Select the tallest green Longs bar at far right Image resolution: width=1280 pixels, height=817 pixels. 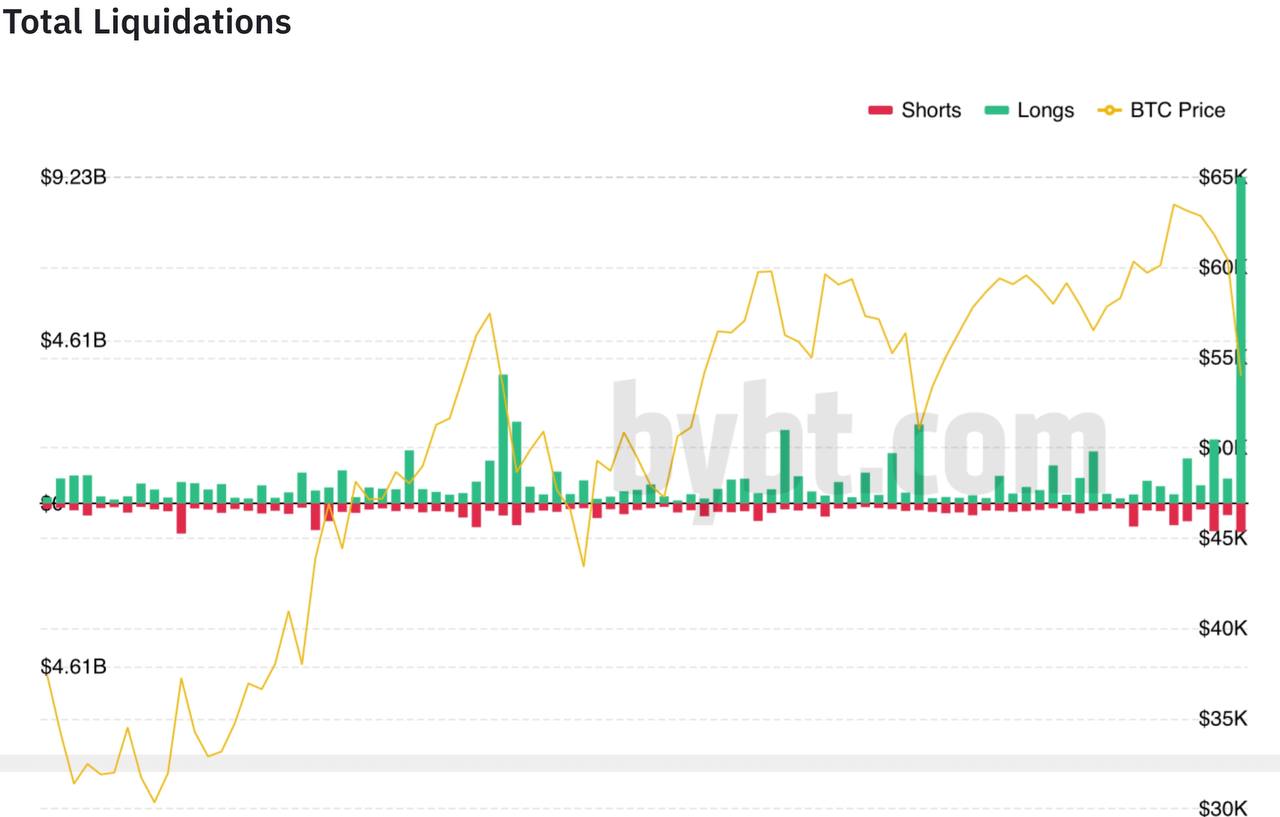tap(1241, 340)
